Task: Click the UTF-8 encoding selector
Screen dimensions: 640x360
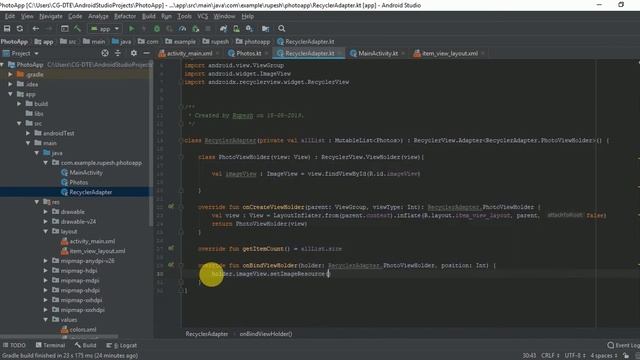Action: [x=576, y=356]
